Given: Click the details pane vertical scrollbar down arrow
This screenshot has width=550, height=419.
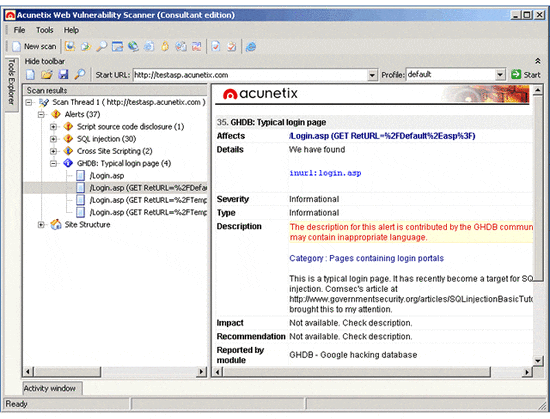Looking at the screenshot, I should pyautogui.click(x=538, y=360).
